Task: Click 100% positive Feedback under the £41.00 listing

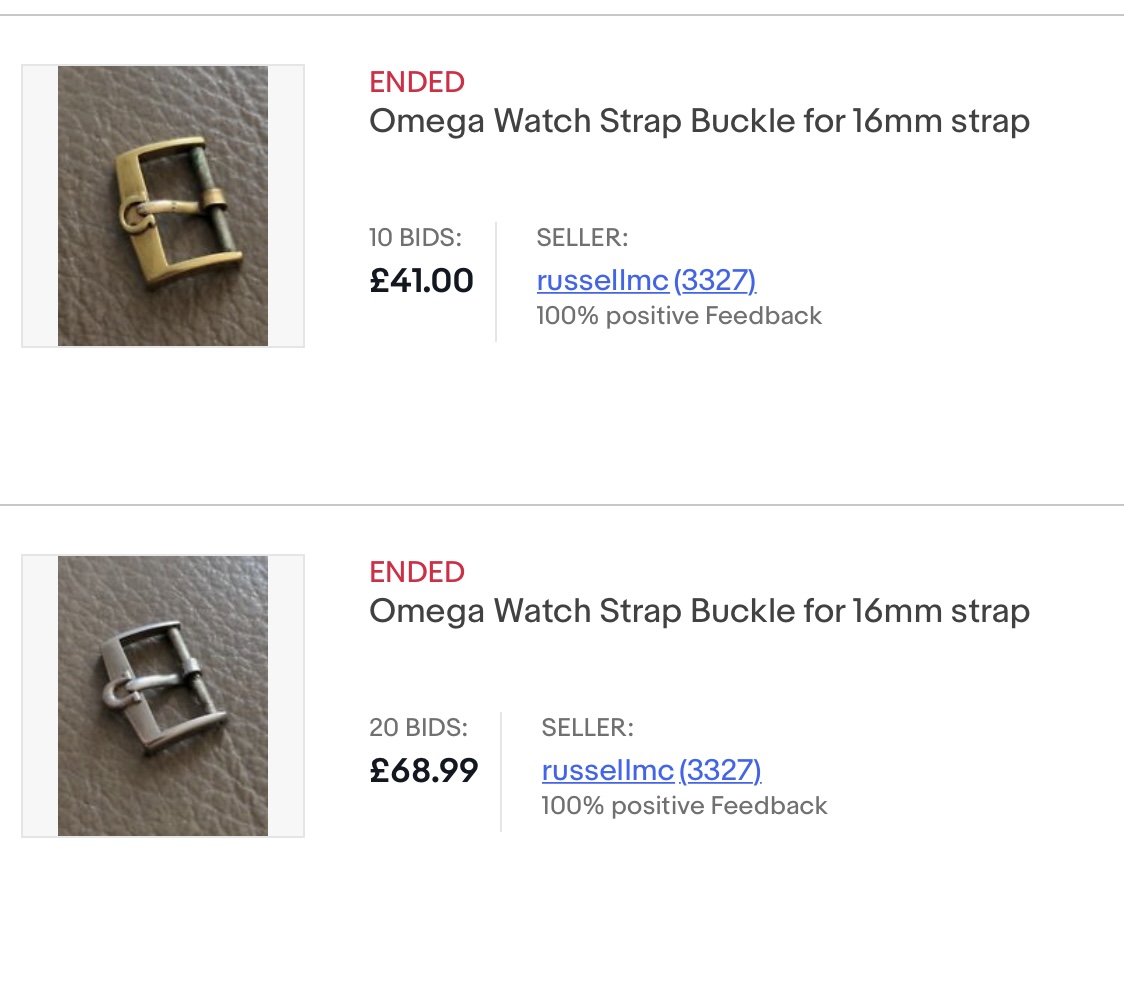Action: 679,316
